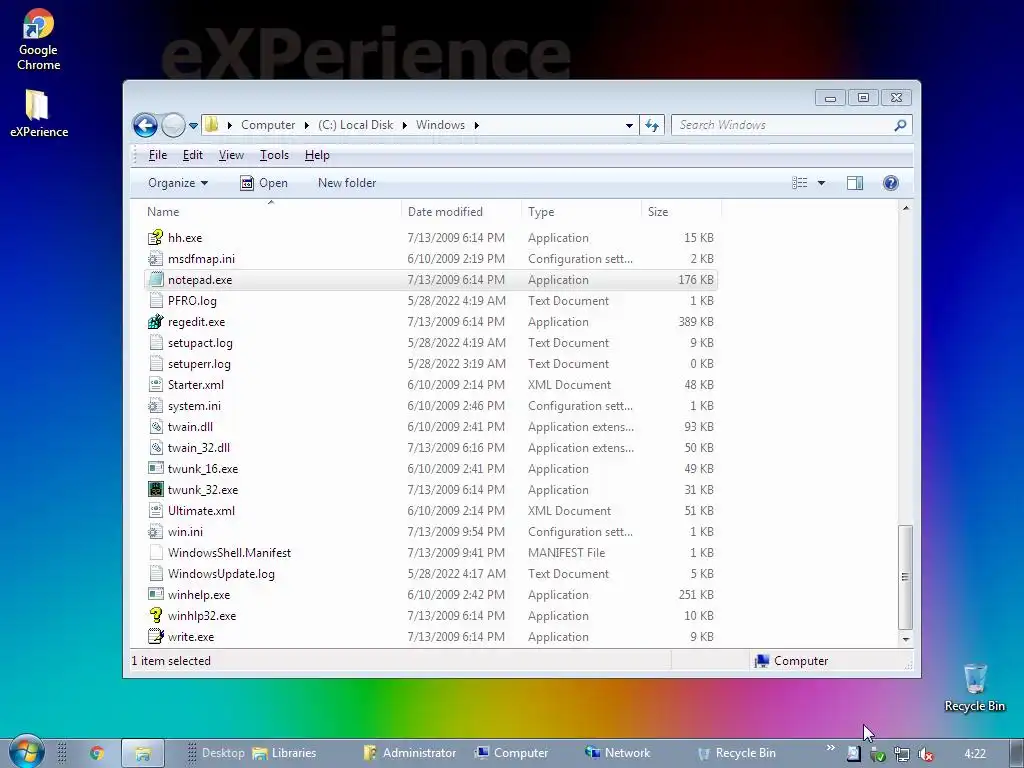
Task: Open Google Chrome desktop shortcut
Action: tap(38, 40)
